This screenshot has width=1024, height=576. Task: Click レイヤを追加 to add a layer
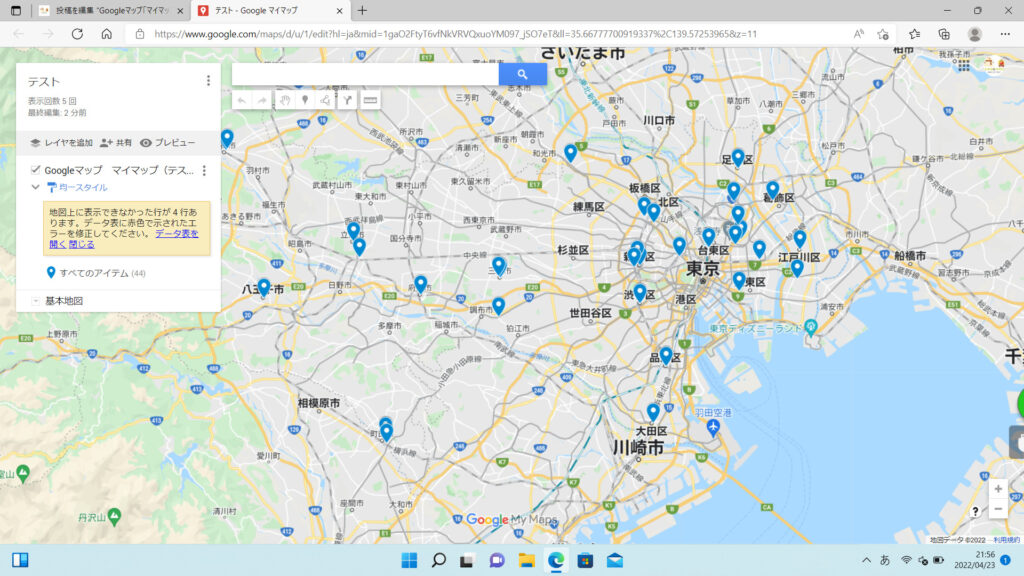point(61,143)
